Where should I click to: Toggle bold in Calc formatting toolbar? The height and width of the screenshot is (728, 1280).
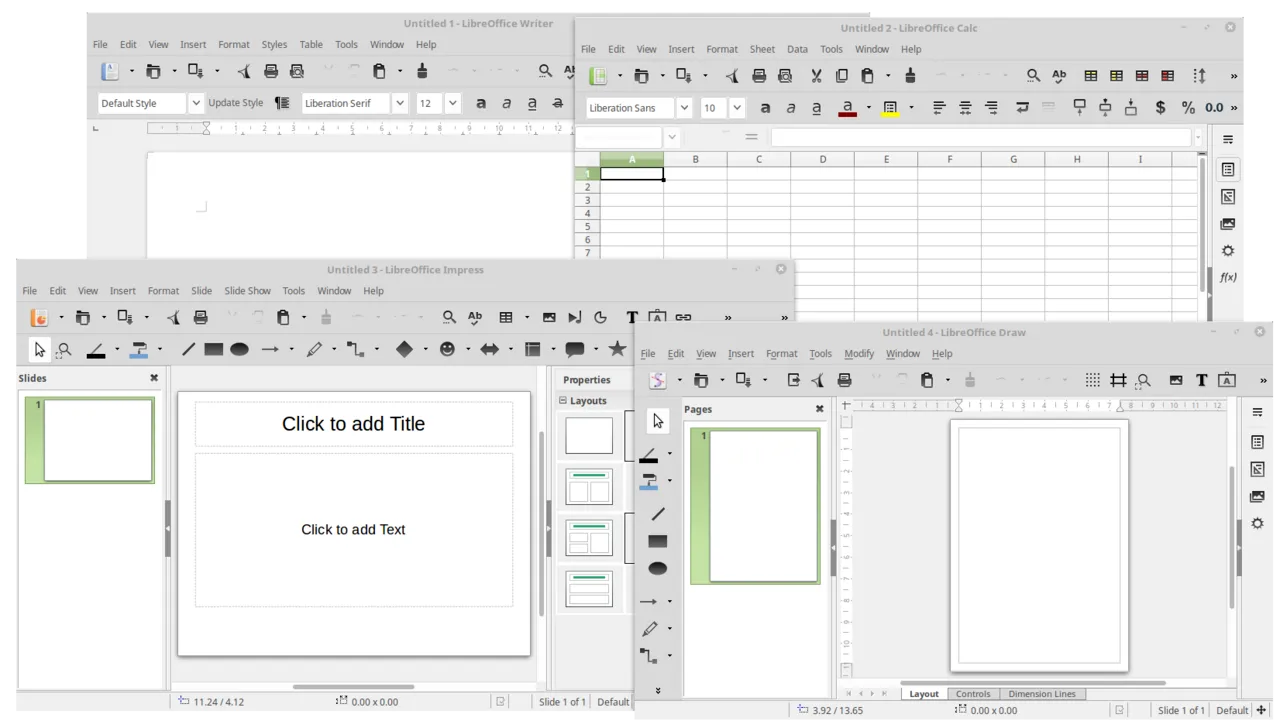(765, 107)
